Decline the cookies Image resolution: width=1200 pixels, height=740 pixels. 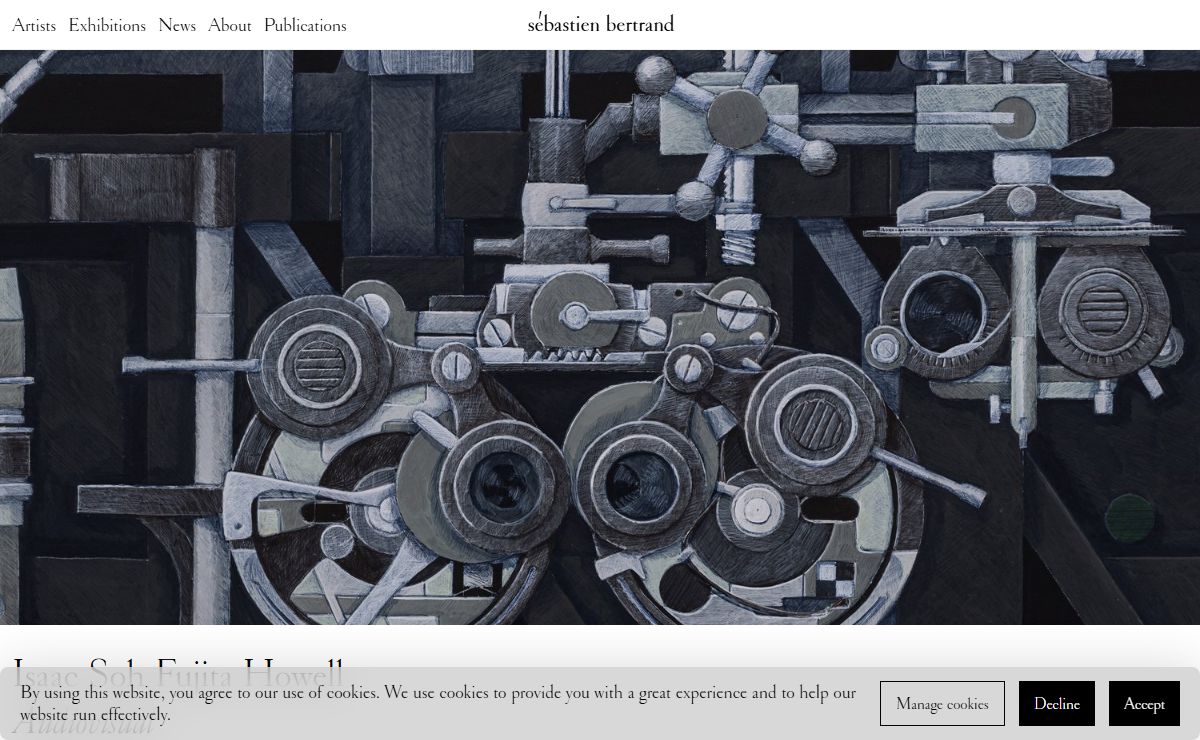[1057, 704]
